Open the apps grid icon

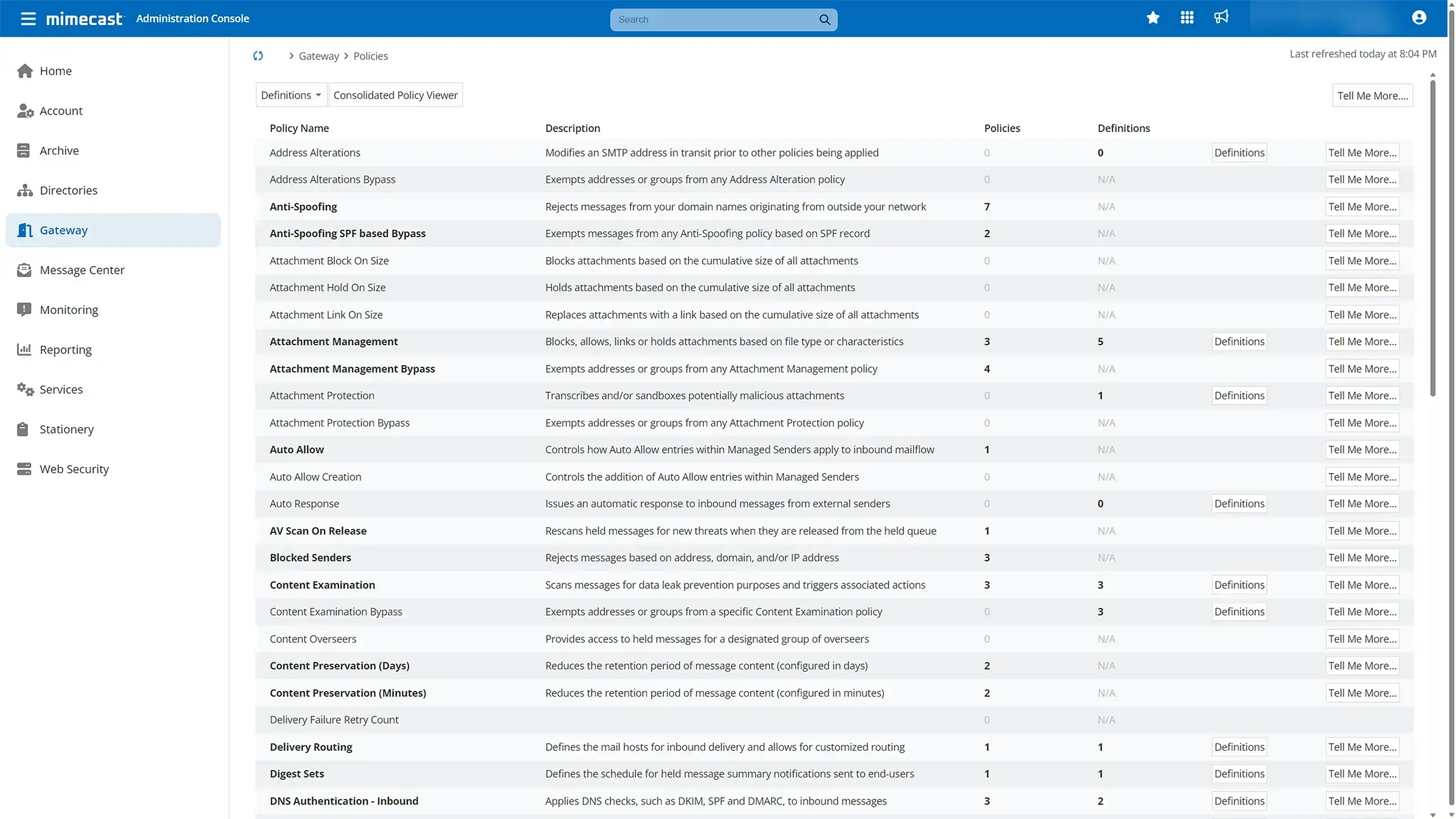click(1186, 18)
